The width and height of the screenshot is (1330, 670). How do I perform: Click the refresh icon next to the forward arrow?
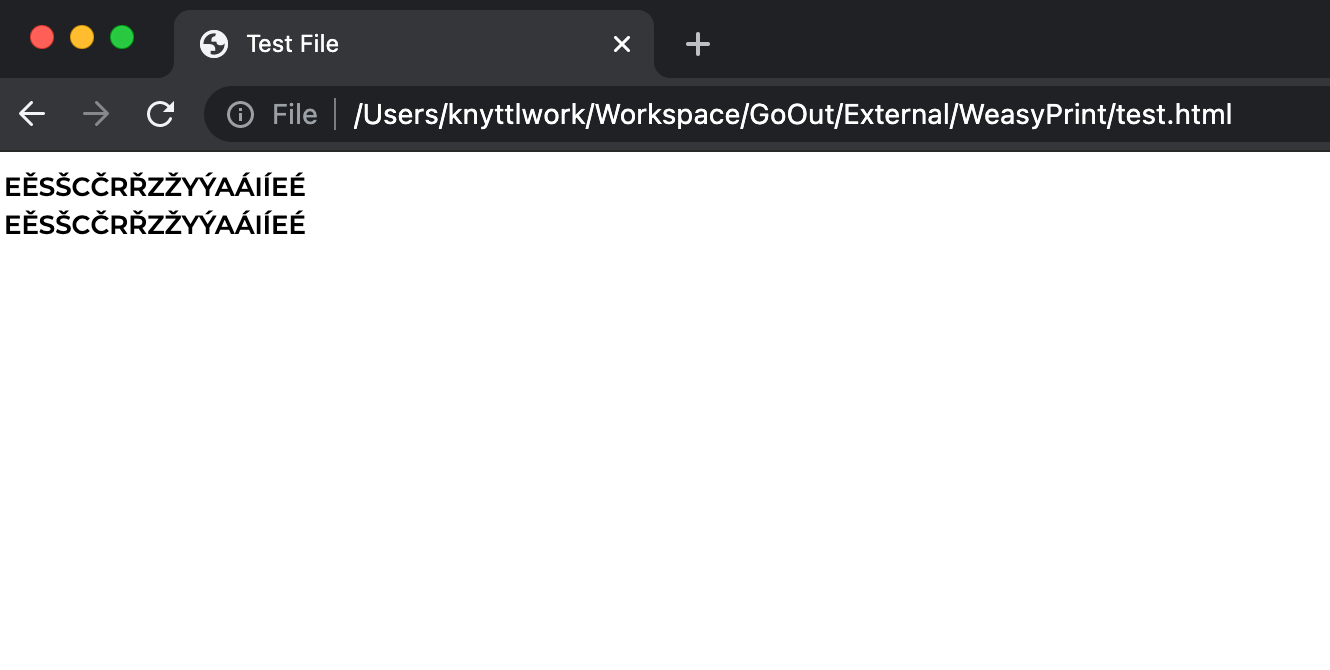pyautogui.click(x=160, y=114)
